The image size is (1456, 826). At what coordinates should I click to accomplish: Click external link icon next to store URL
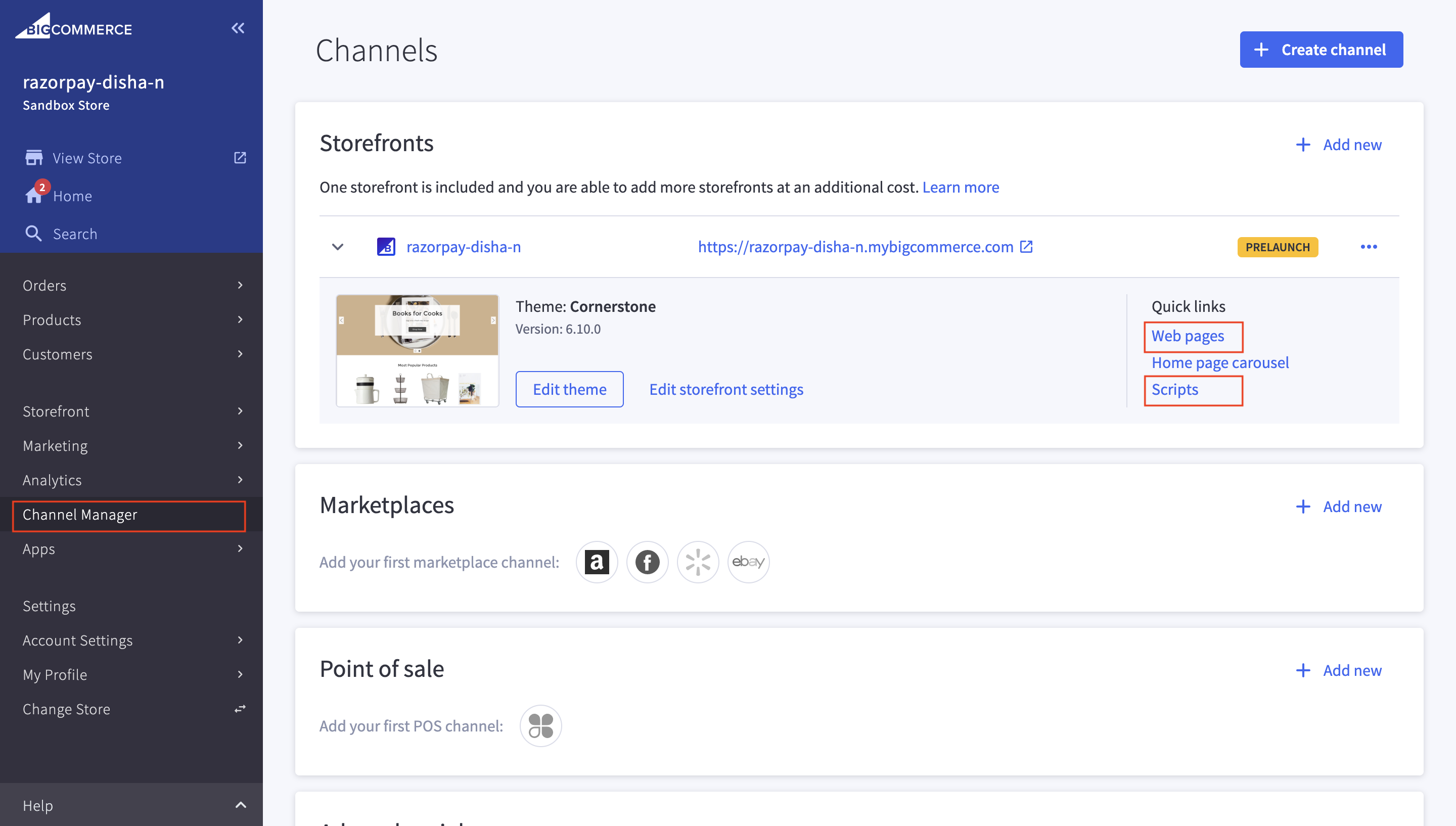coord(1026,246)
